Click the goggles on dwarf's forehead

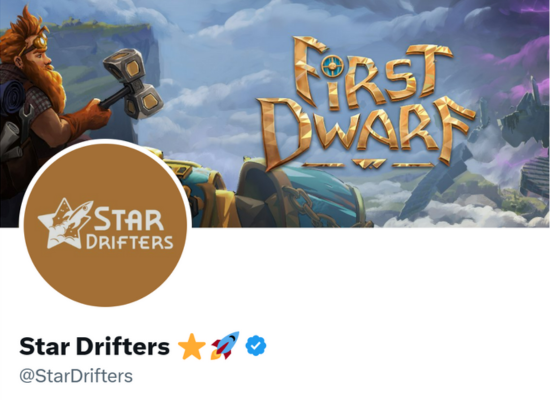point(38,41)
